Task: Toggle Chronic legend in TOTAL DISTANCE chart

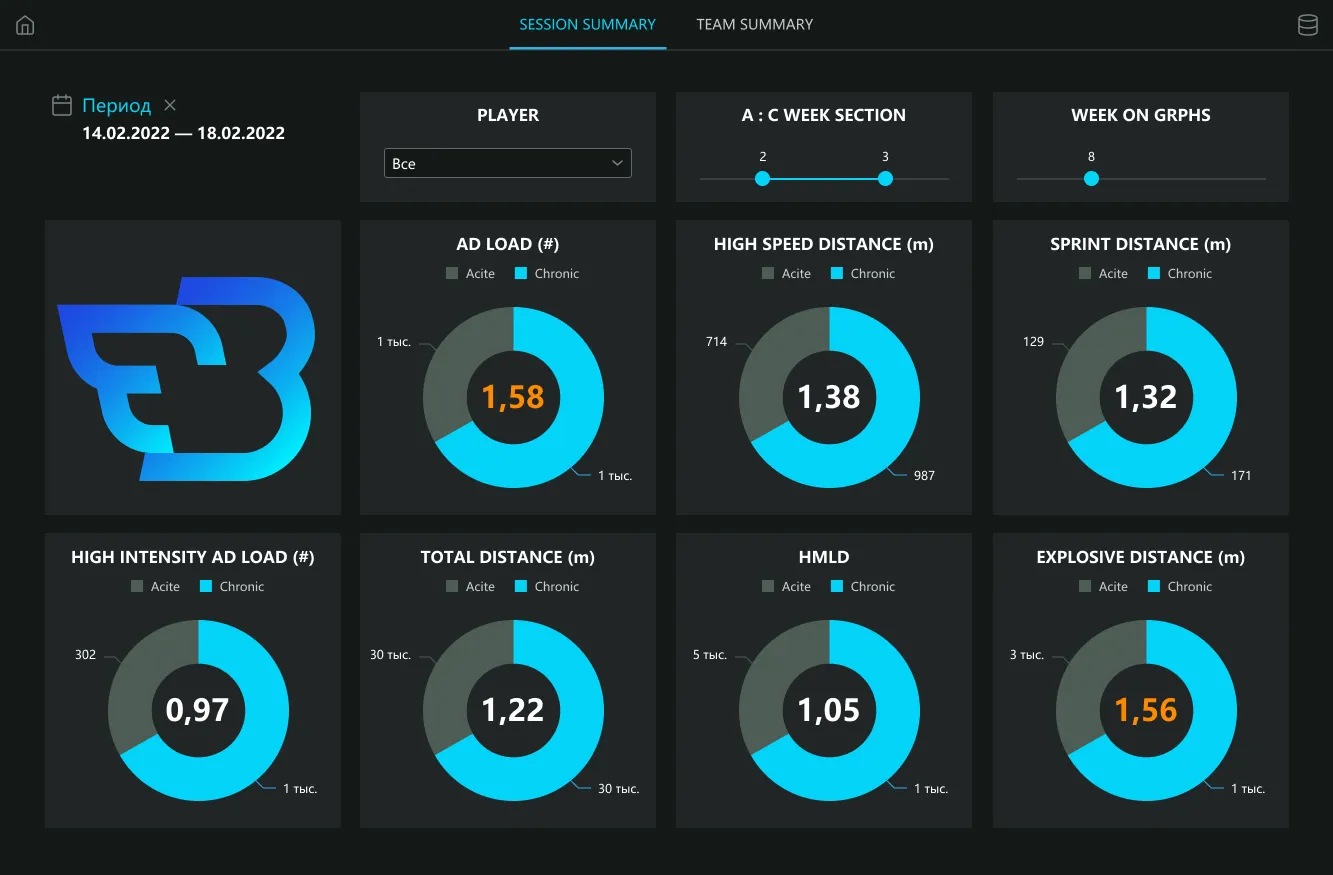Action: [546, 586]
